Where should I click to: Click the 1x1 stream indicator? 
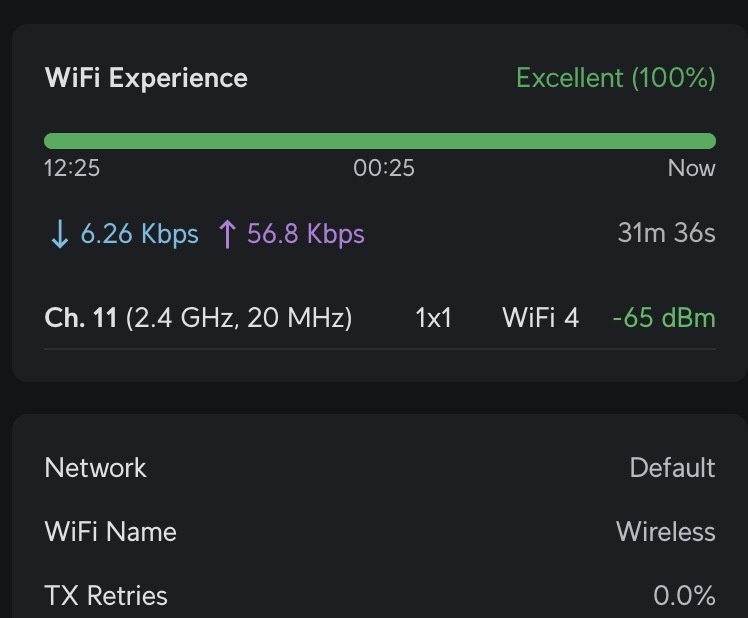click(x=433, y=318)
